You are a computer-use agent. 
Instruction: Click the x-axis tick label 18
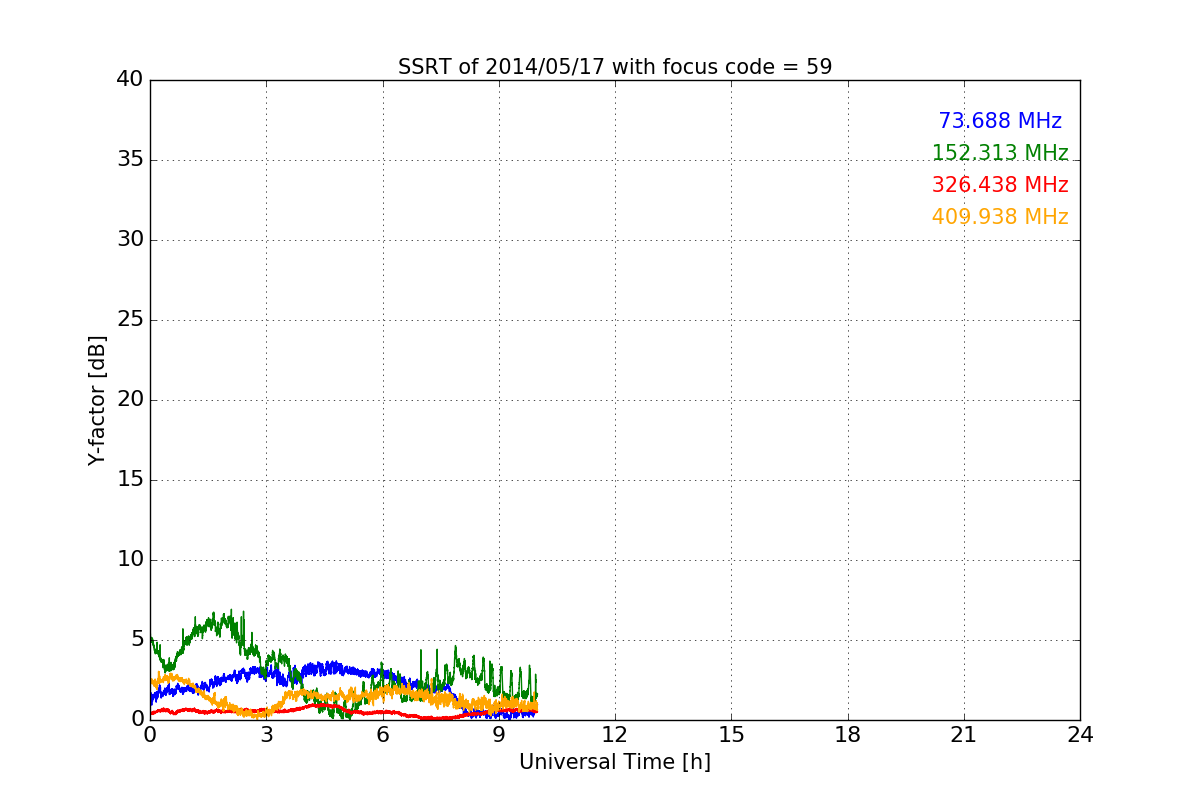click(x=848, y=735)
